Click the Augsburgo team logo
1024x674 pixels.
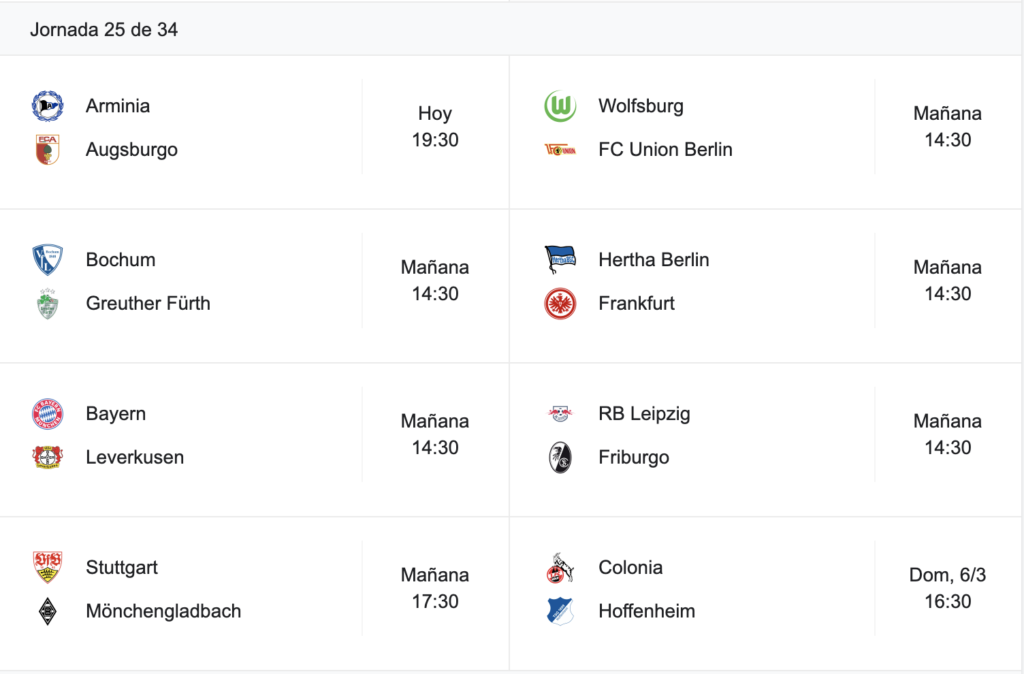coord(48,150)
